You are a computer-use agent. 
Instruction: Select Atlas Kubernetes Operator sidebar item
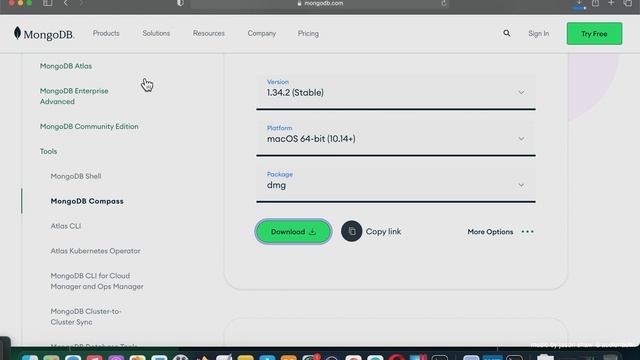95,251
